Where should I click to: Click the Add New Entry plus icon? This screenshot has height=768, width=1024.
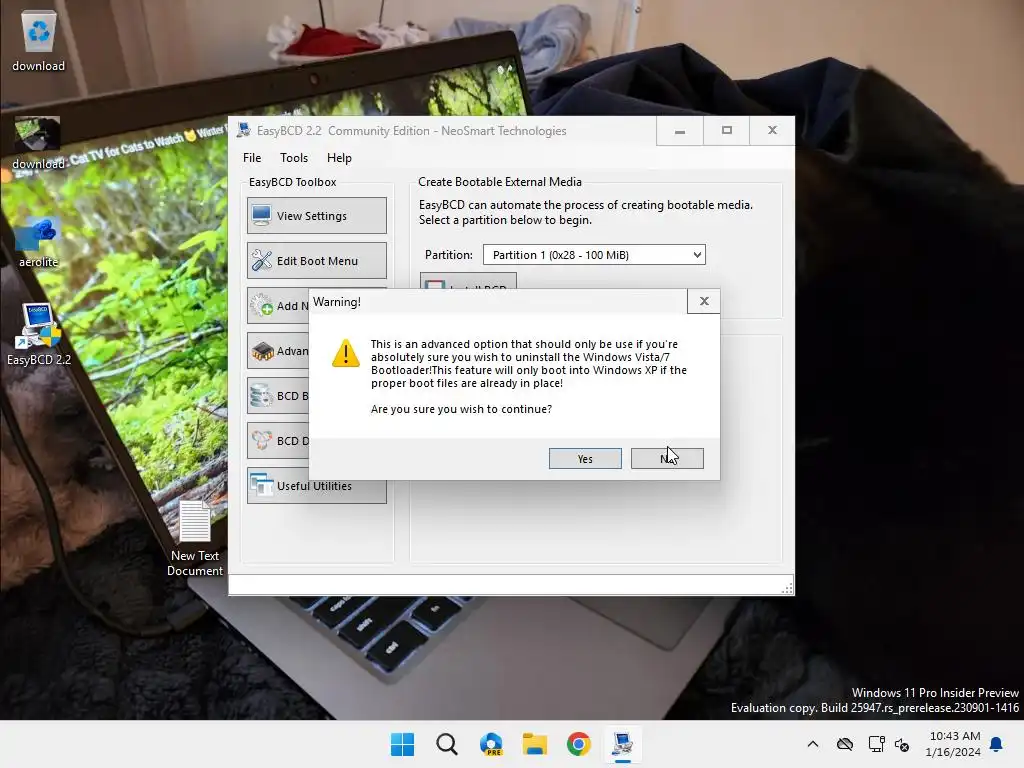(263, 306)
